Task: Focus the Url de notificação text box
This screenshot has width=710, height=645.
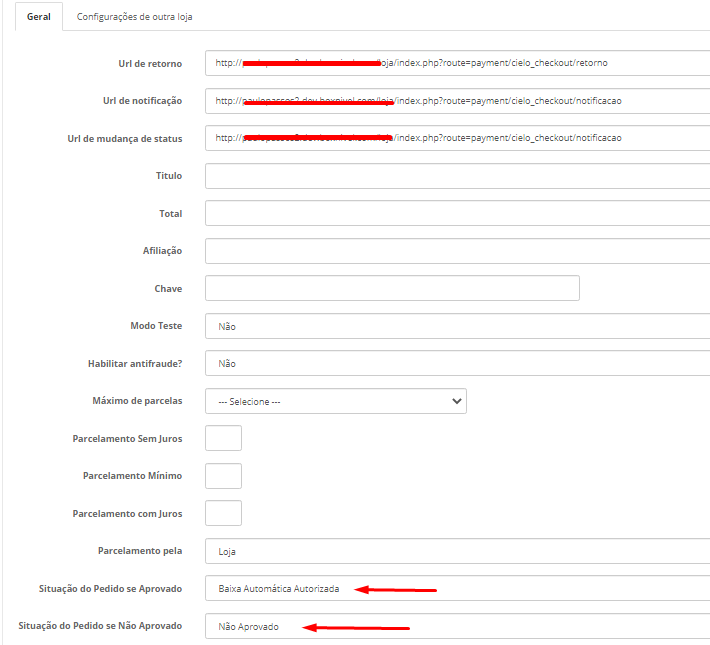Action: pyautogui.click(x=456, y=101)
